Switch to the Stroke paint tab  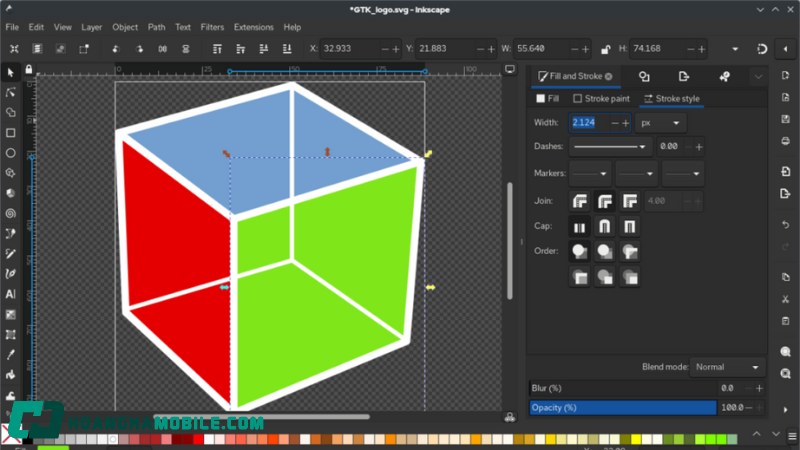tap(601, 99)
